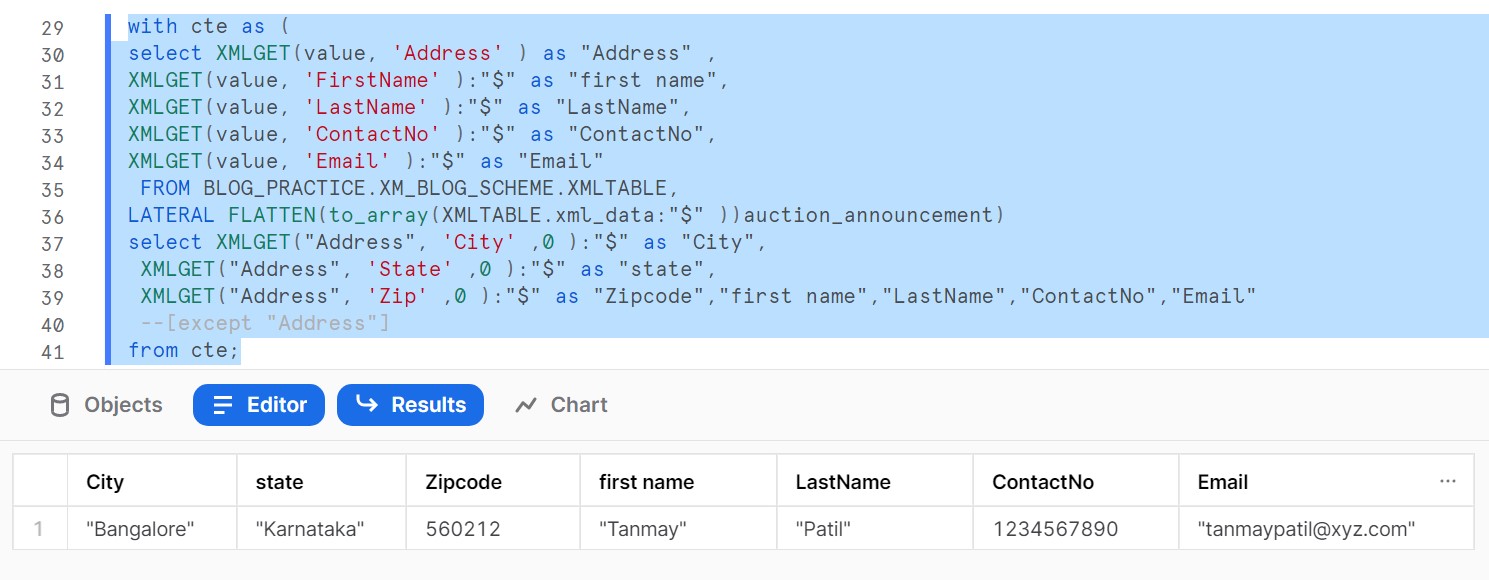This screenshot has width=1489, height=580.
Task: Click the Zipcode column header
Action: tap(463, 482)
